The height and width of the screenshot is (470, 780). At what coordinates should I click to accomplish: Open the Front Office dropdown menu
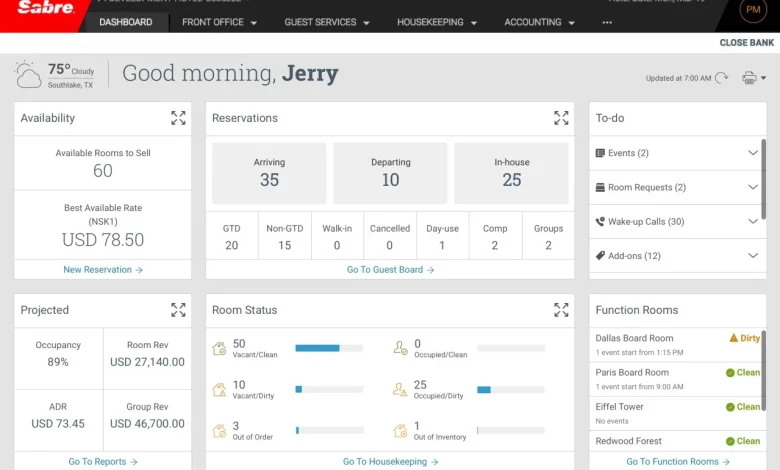(219, 22)
